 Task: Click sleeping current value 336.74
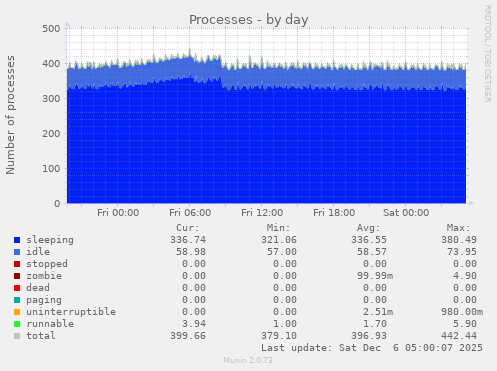188,240
